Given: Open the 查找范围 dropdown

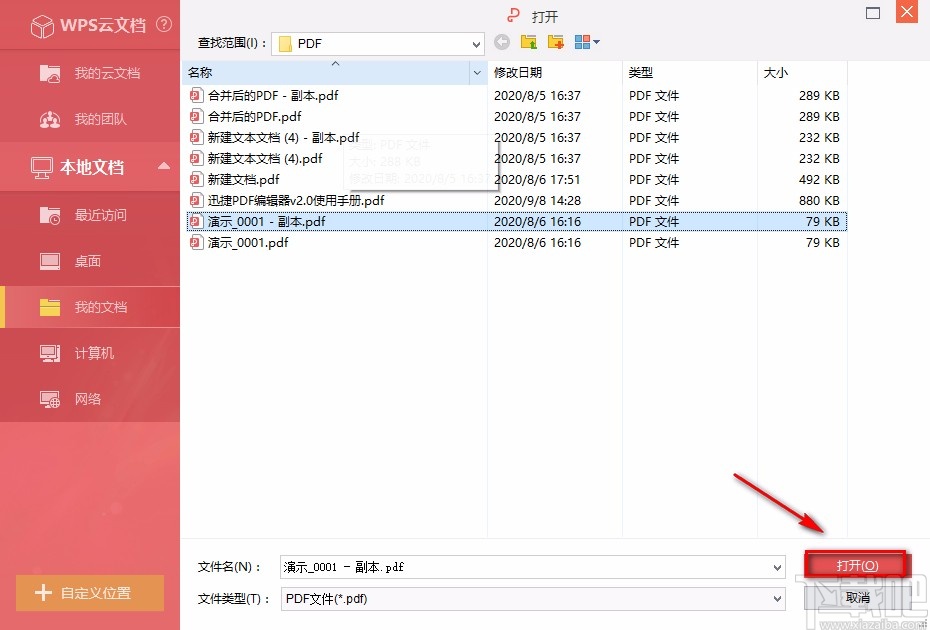Looking at the screenshot, I should [478, 43].
